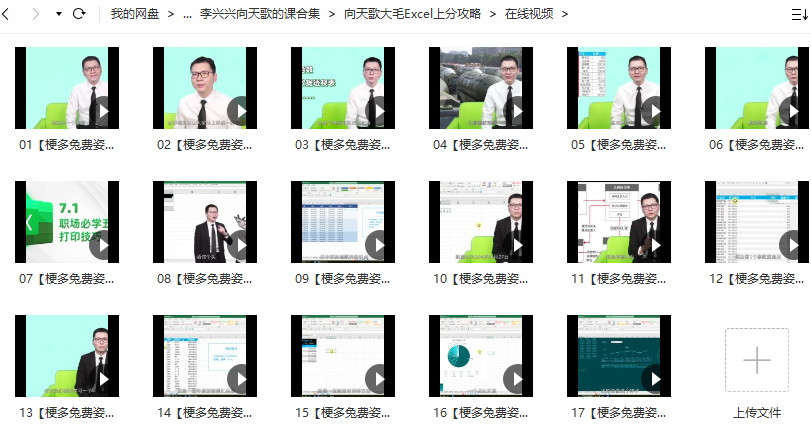Refresh the current folder listing
Image resolution: width=811 pixels, height=434 pixels.
79,14
